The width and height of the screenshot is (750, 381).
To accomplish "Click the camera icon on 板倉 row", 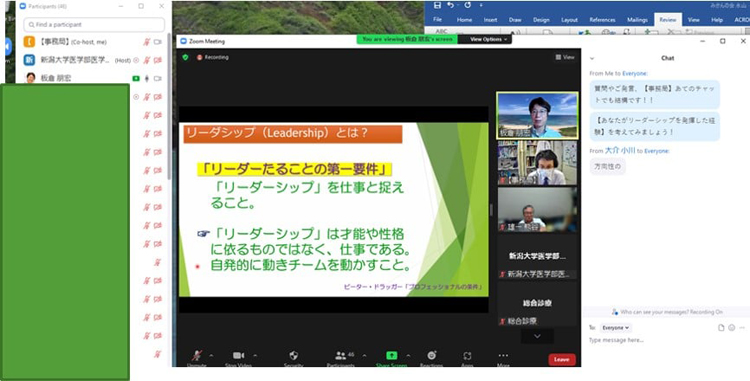I will point(157,78).
